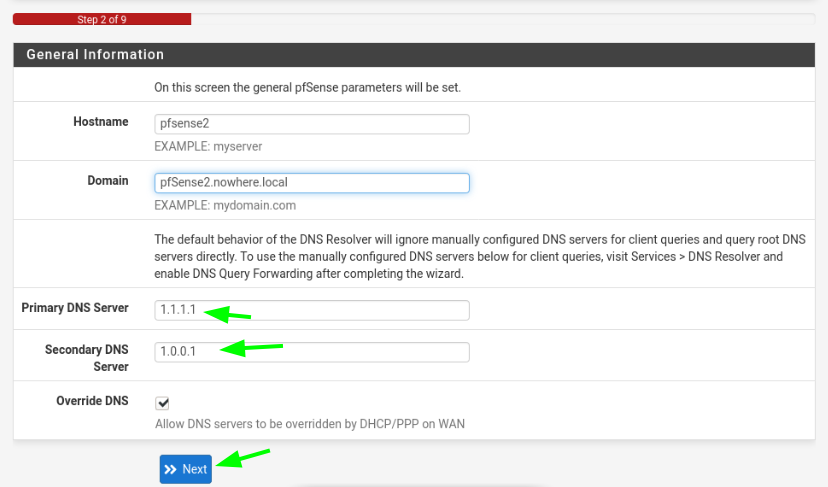Screen dimensions: 828x487
Task: Toggle the Override DNS checkbox
Action: coord(162,403)
